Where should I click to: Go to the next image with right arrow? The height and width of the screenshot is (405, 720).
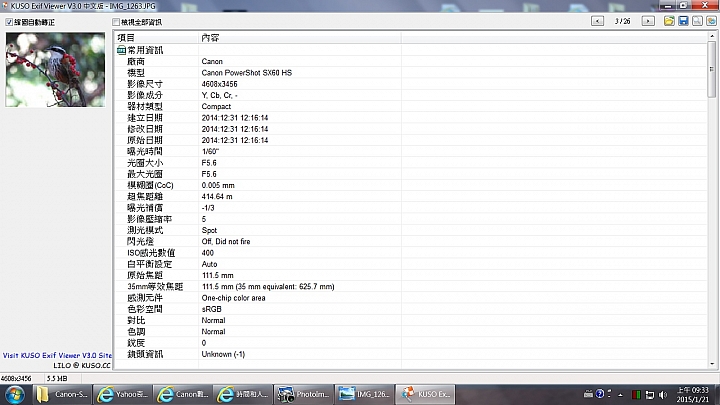pos(648,21)
